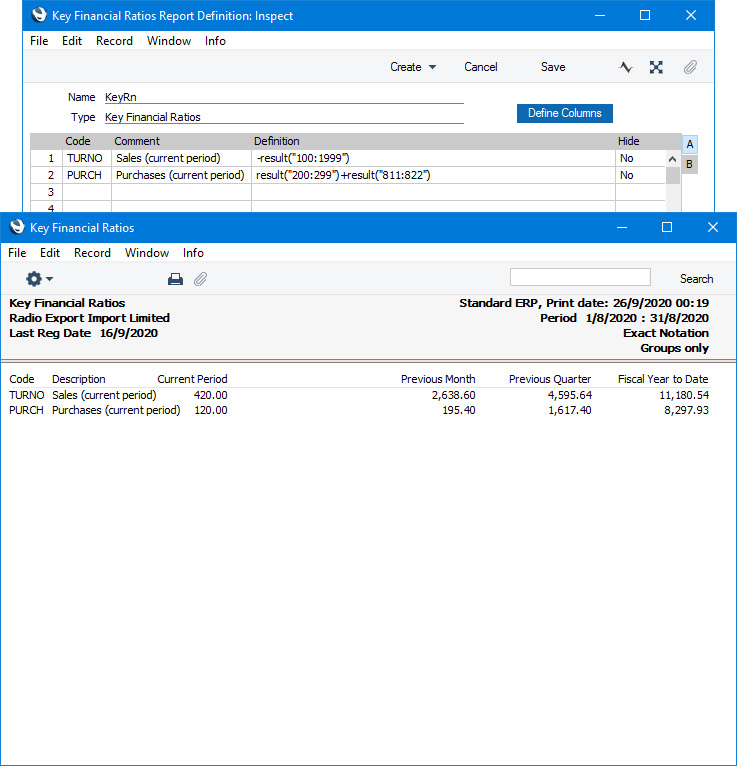Click scroll-up arrow in definition matrix

click(673, 159)
